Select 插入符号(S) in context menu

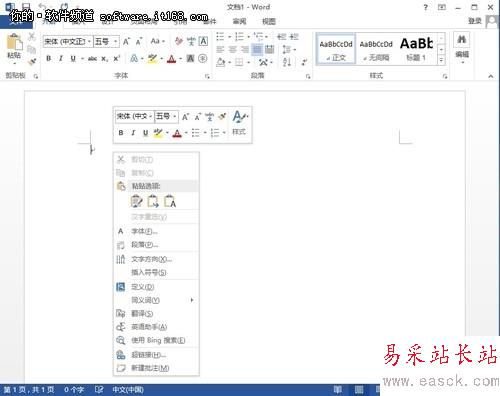click(x=156, y=272)
